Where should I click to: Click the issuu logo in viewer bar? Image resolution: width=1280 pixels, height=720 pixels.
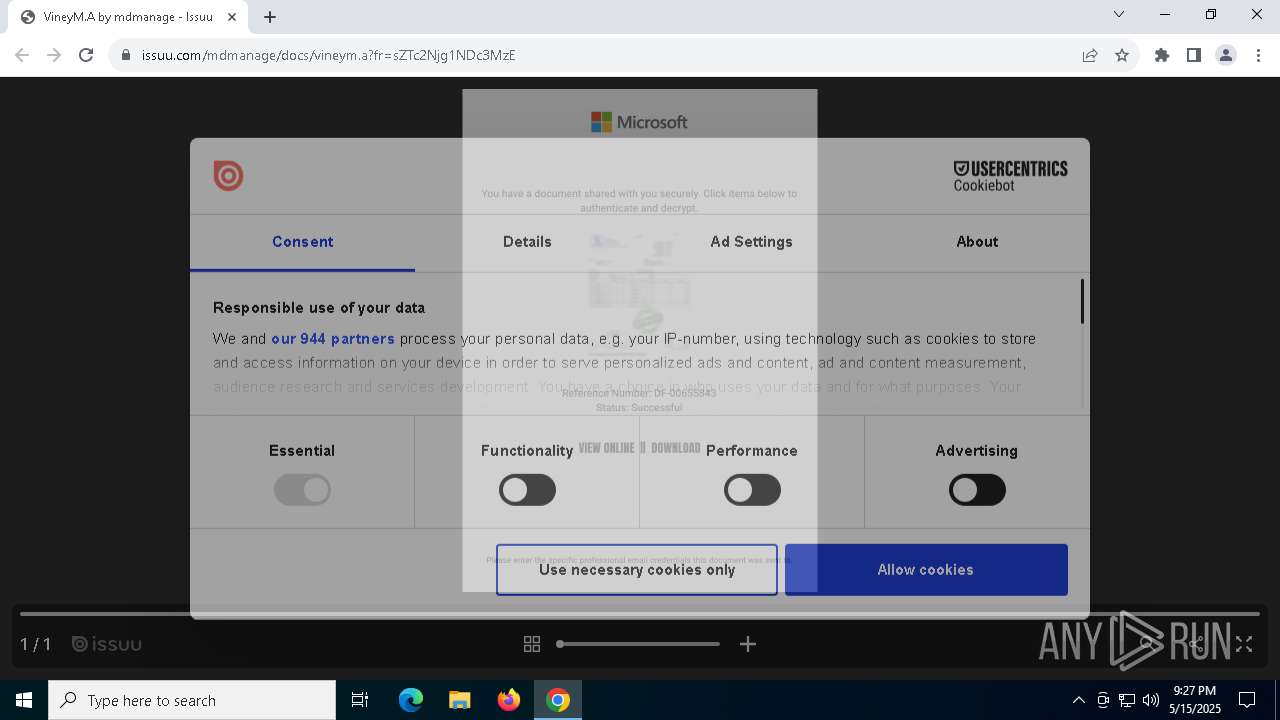[107, 644]
